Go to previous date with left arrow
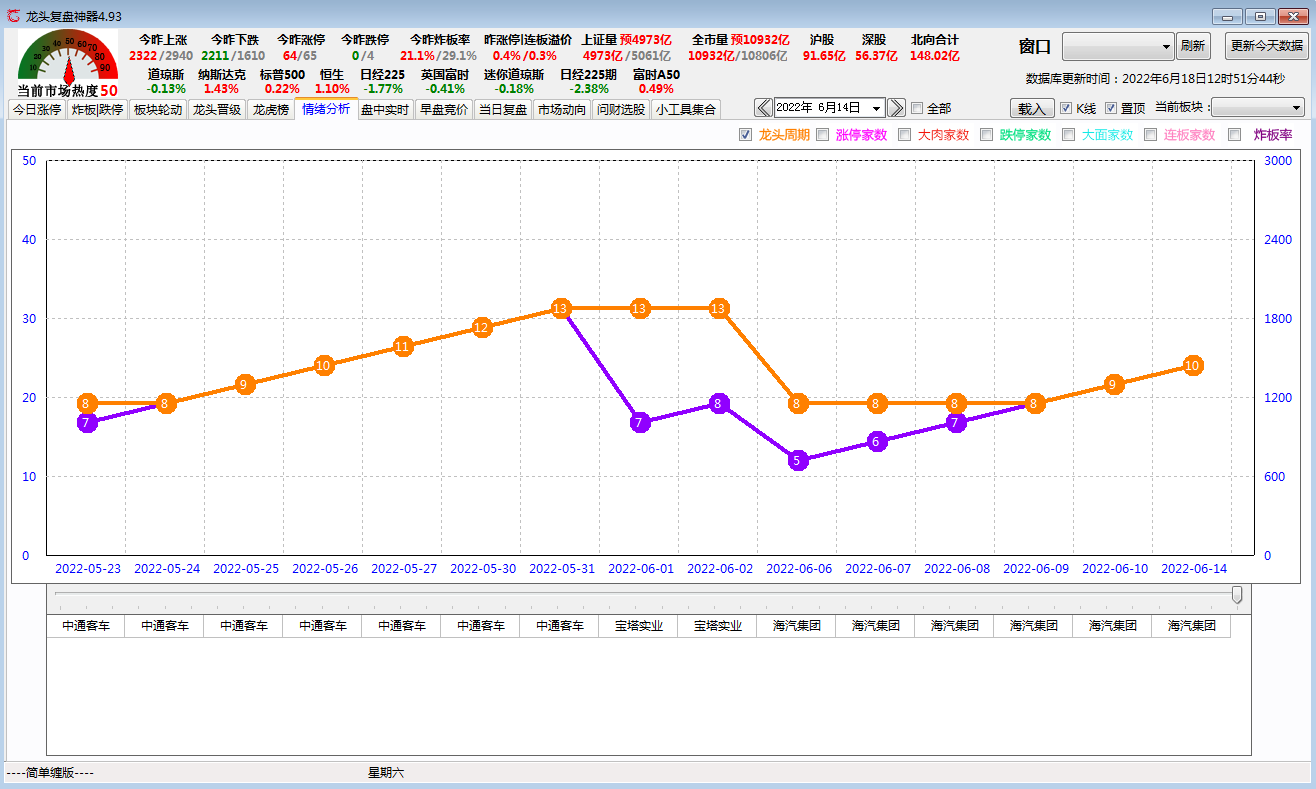 click(x=764, y=108)
